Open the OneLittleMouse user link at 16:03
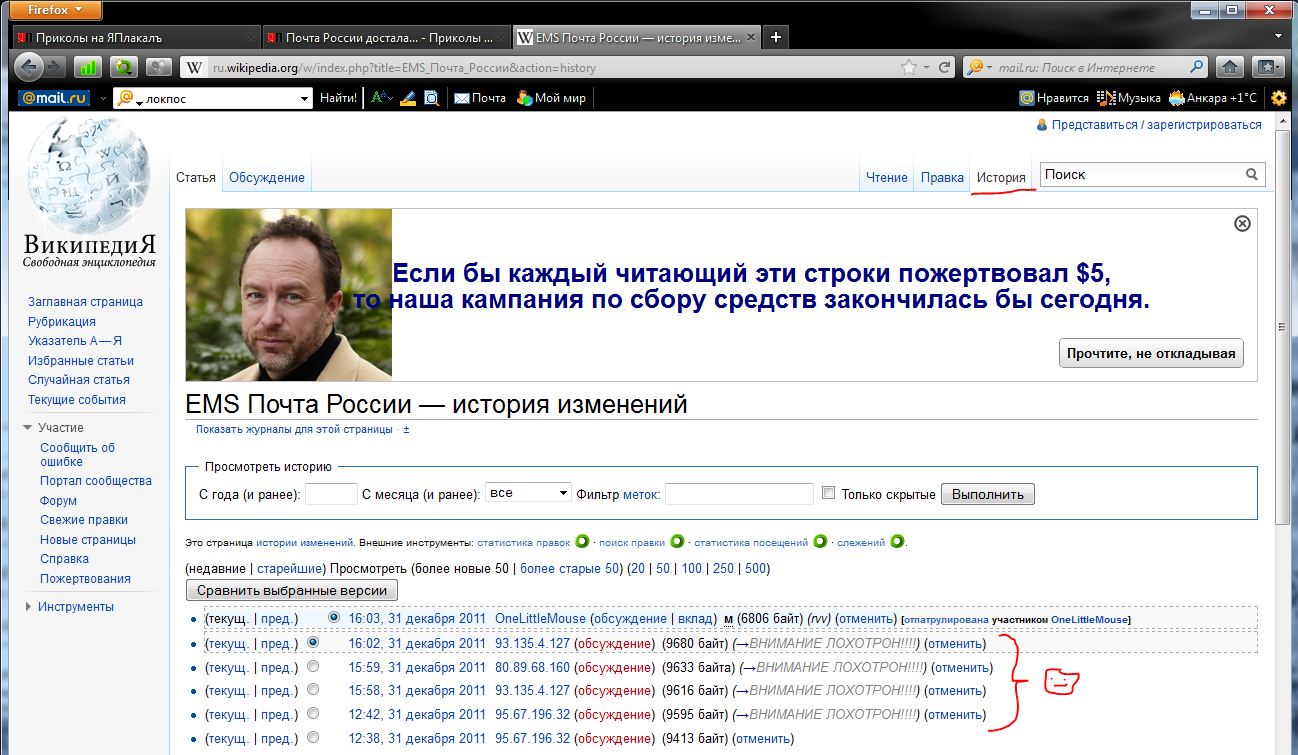 pyautogui.click(x=540, y=619)
